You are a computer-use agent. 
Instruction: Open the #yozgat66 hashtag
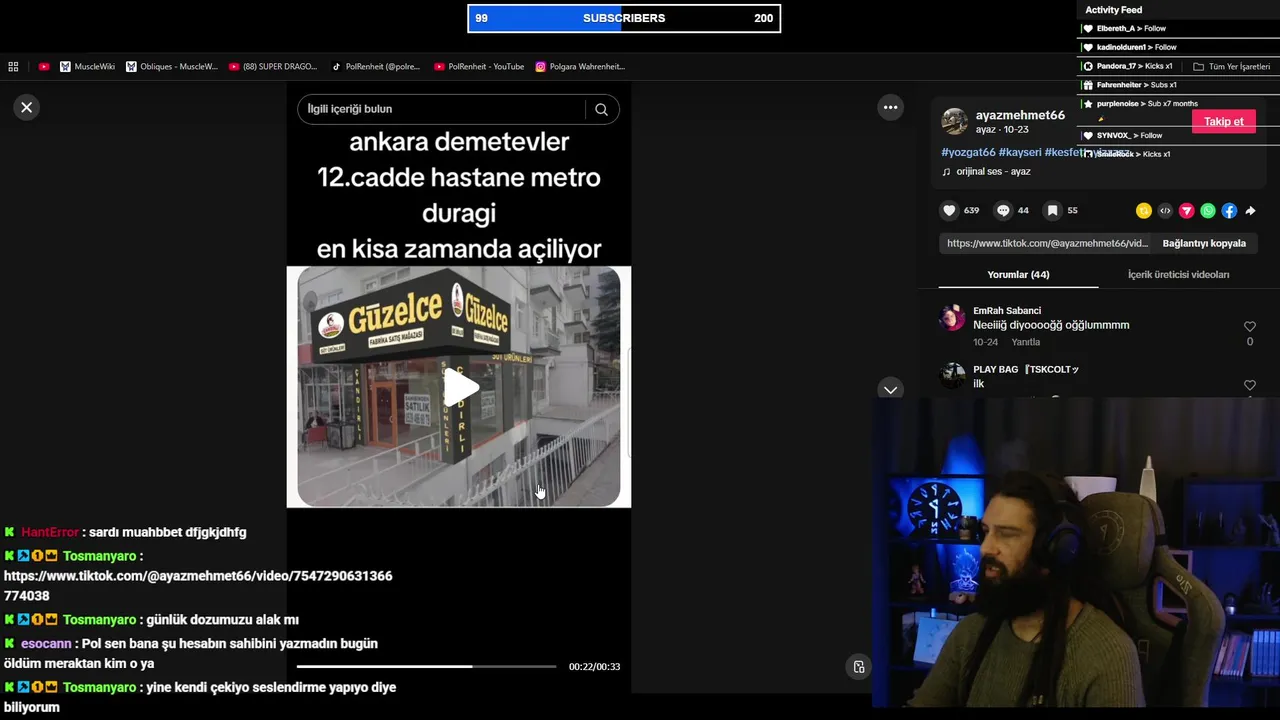[x=968, y=152]
